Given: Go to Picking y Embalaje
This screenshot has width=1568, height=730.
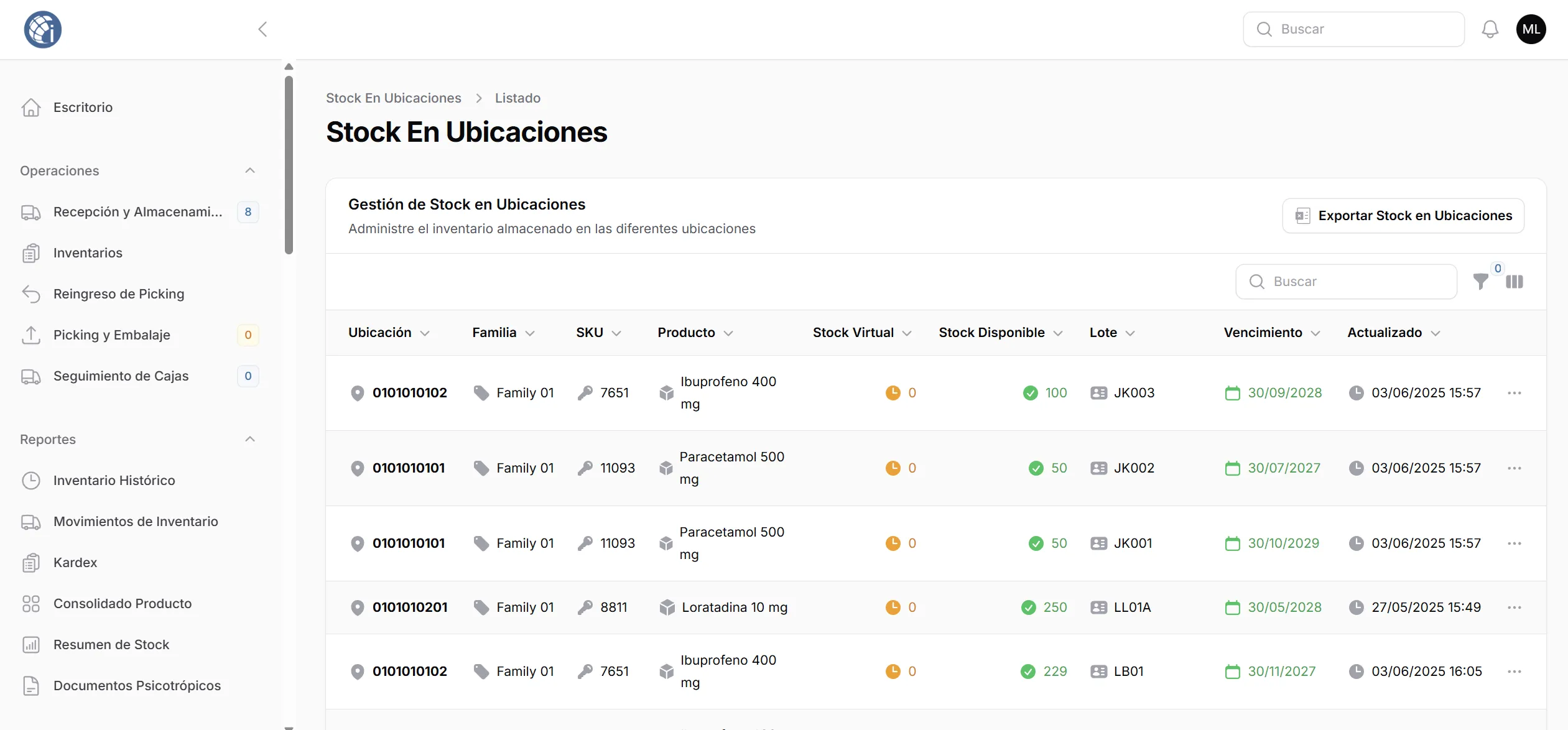Looking at the screenshot, I should [x=112, y=335].
